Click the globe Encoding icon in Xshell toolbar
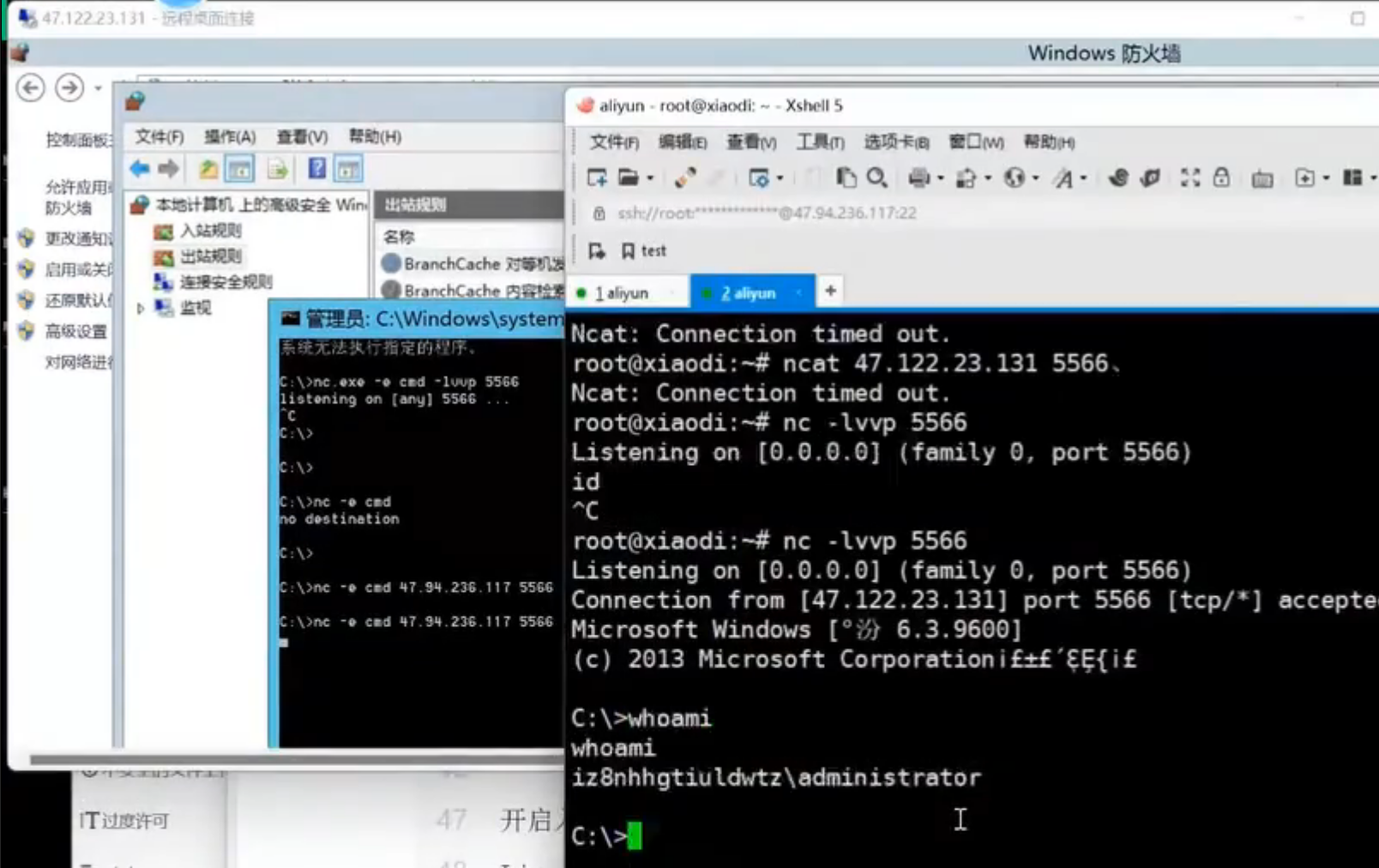Viewport: 1379px width, 868px height. coord(1015,178)
